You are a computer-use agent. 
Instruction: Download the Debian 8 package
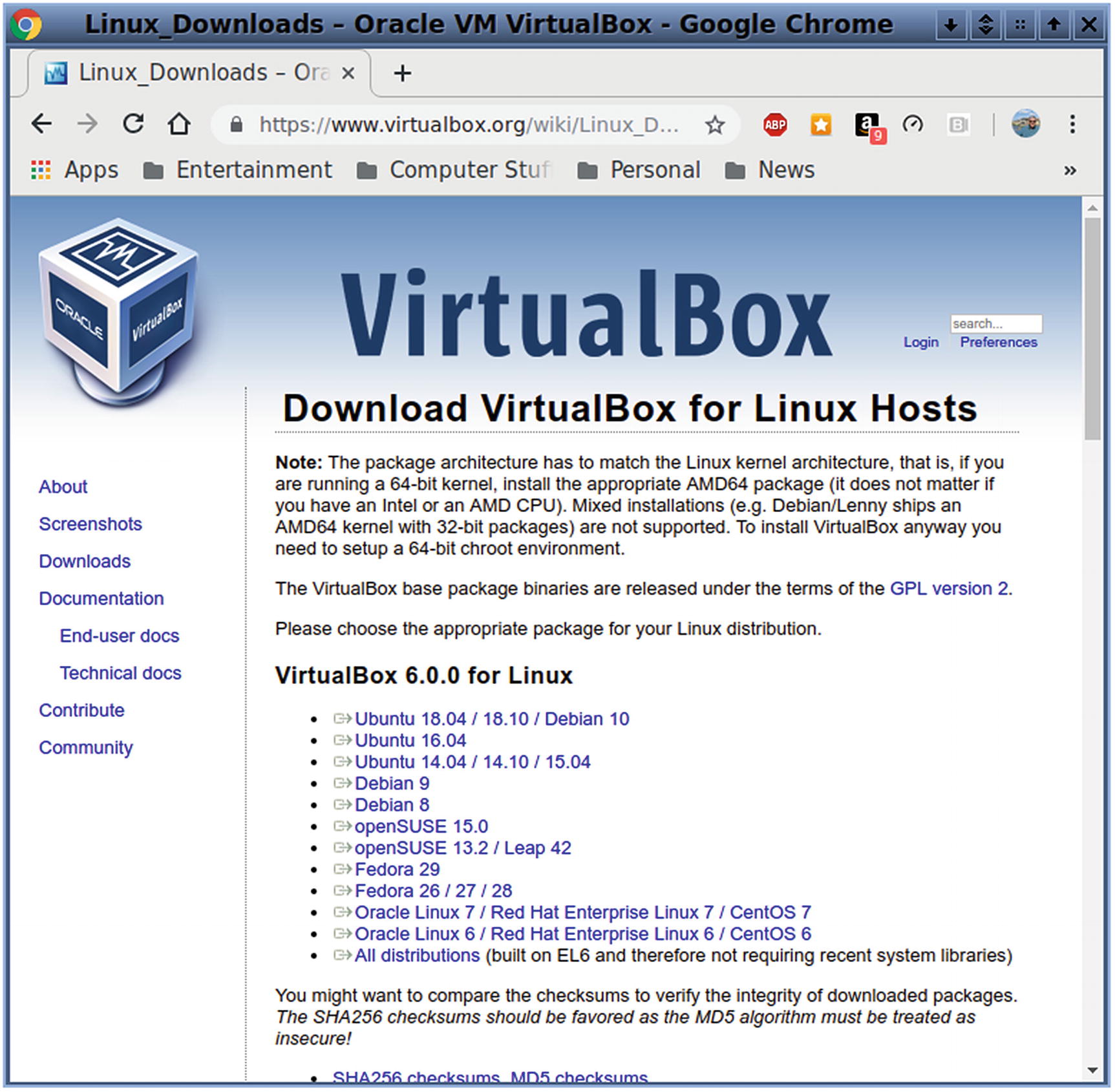(392, 805)
